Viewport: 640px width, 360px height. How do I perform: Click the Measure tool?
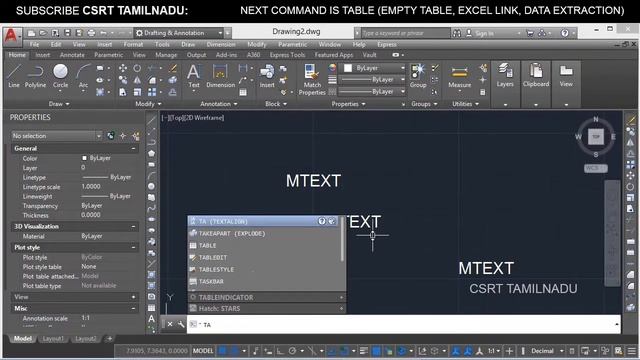pos(460,76)
